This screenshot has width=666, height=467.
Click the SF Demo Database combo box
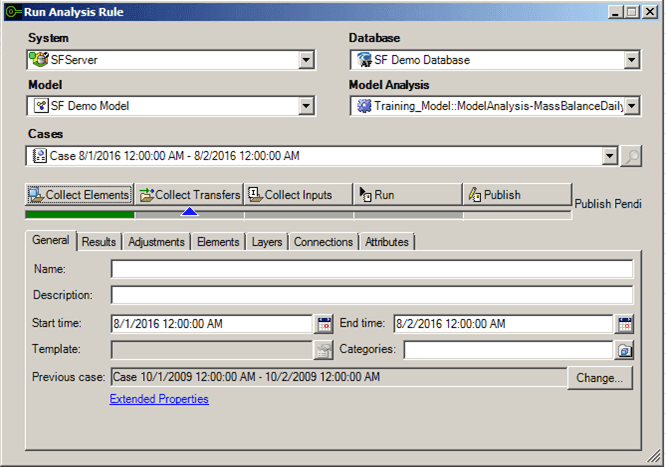pos(495,60)
